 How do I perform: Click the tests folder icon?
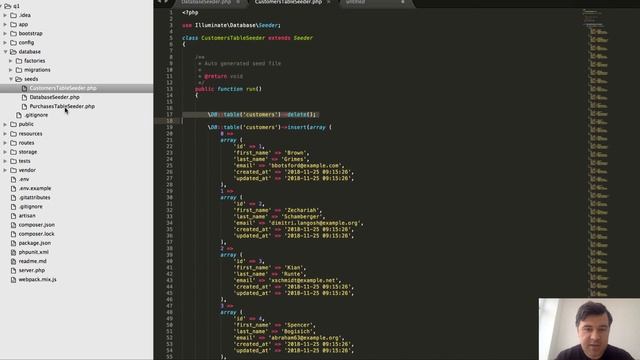[x=13, y=161]
